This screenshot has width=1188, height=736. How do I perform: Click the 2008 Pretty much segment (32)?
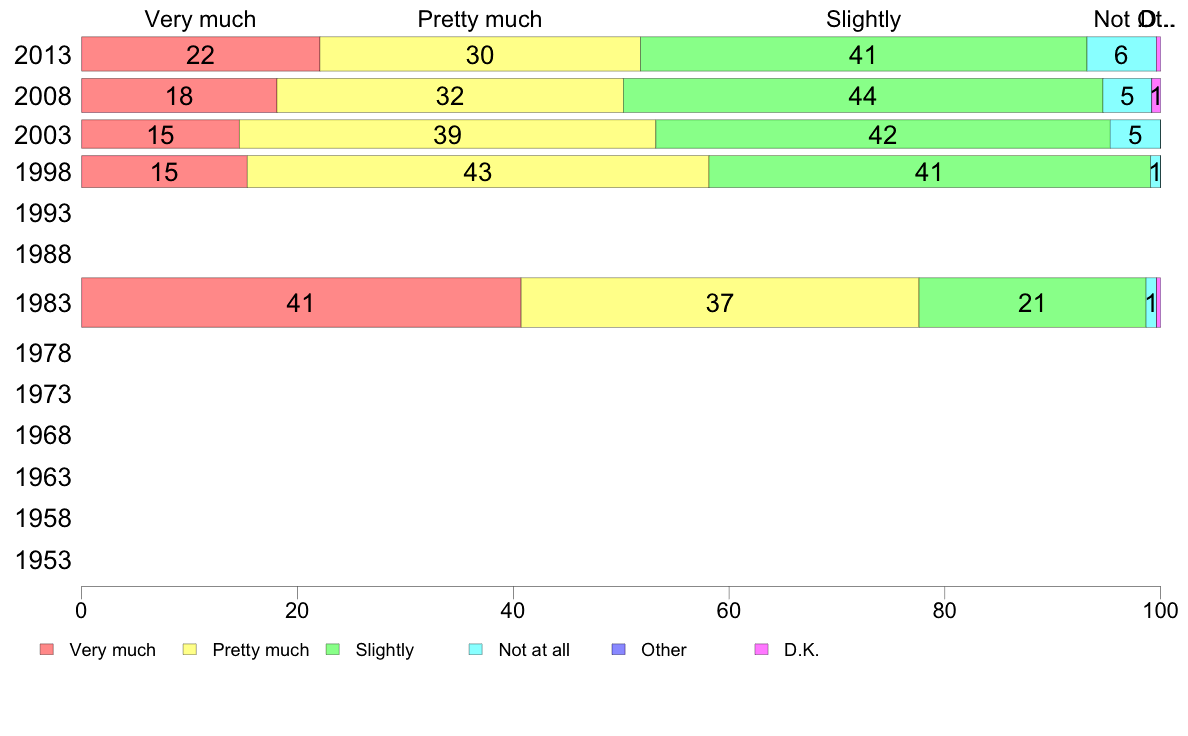449,96
